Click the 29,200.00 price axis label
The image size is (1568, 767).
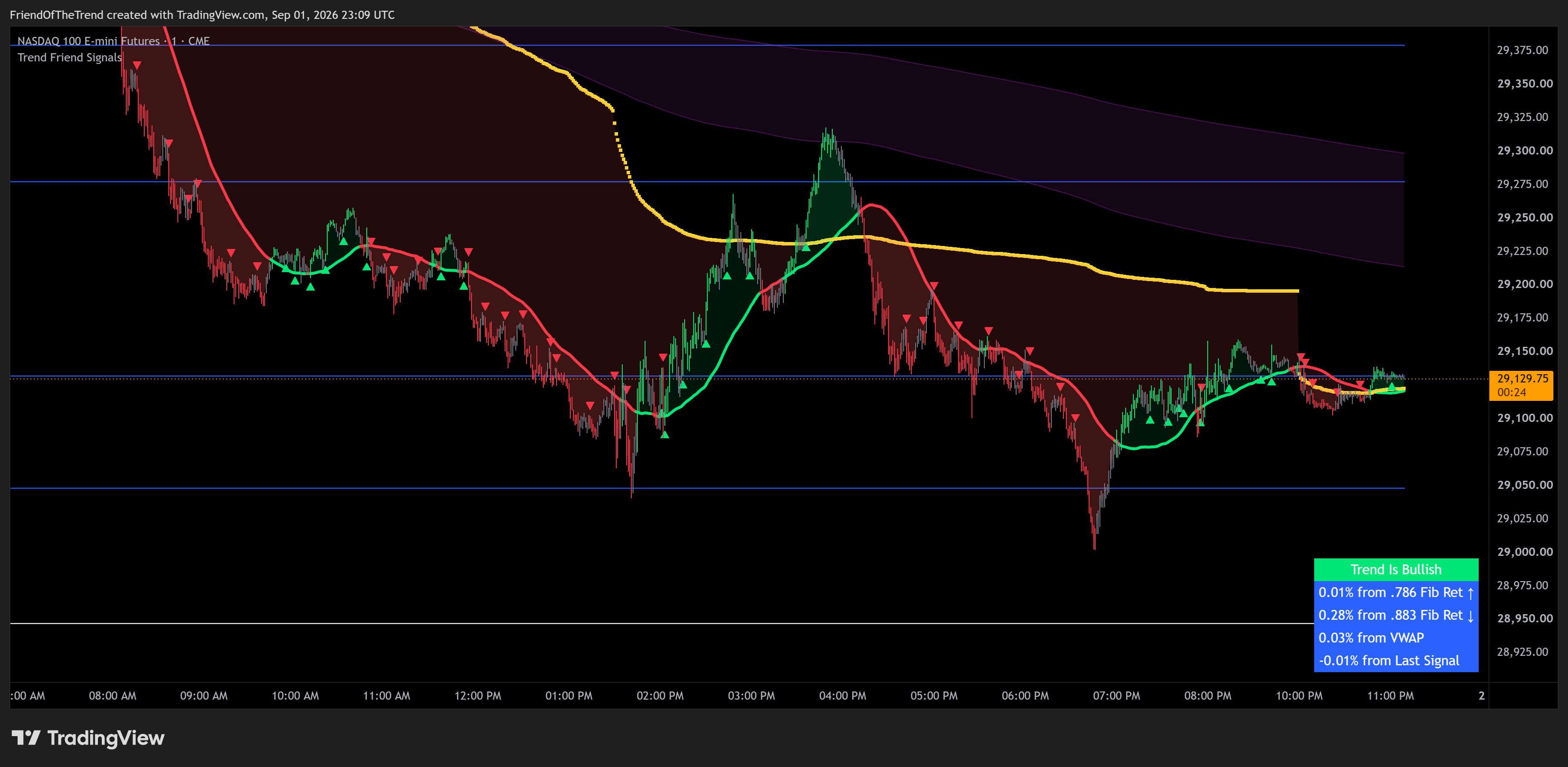click(1524, 284)
